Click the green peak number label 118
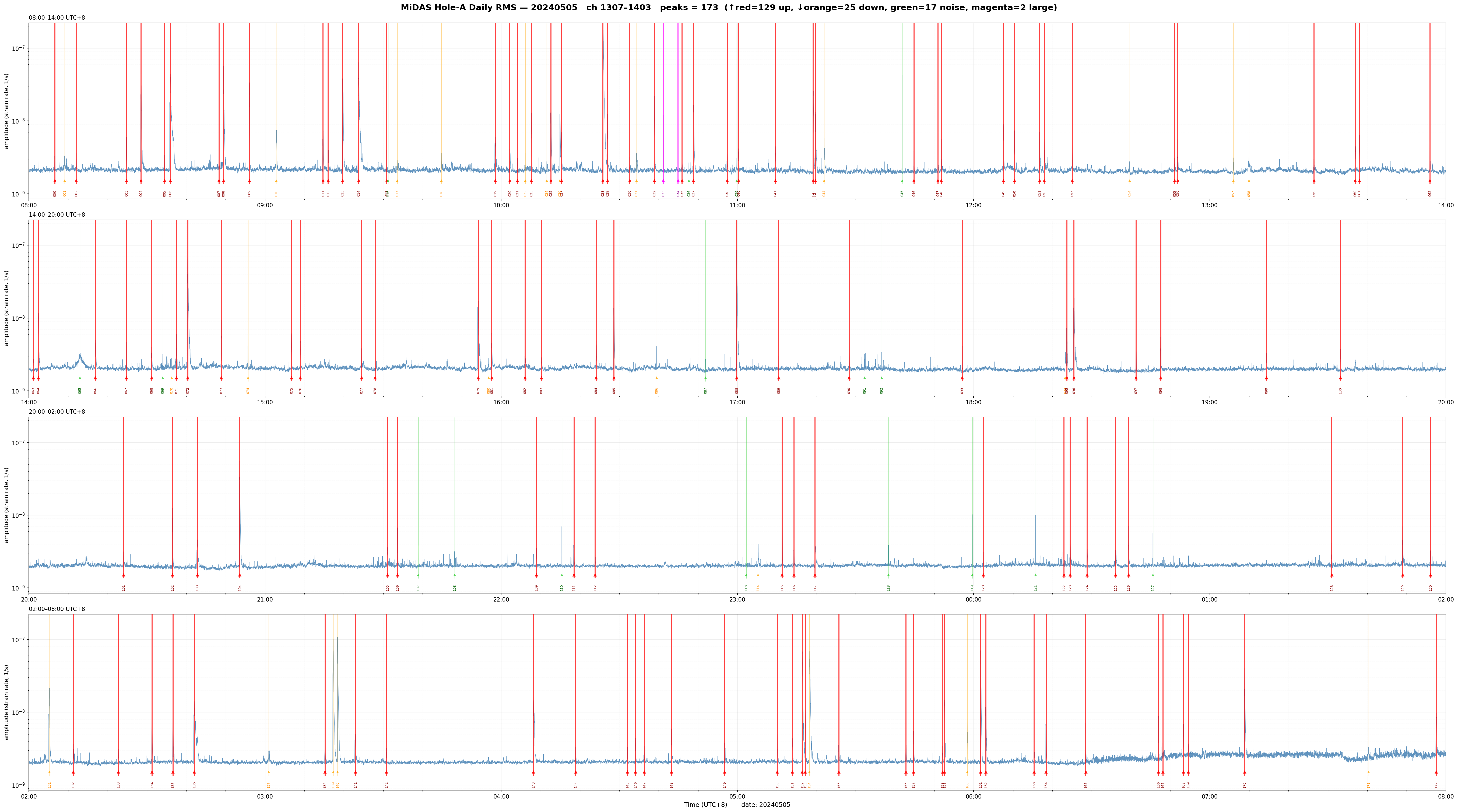This screenshot has width=1458, height=812. coord(889,588)
